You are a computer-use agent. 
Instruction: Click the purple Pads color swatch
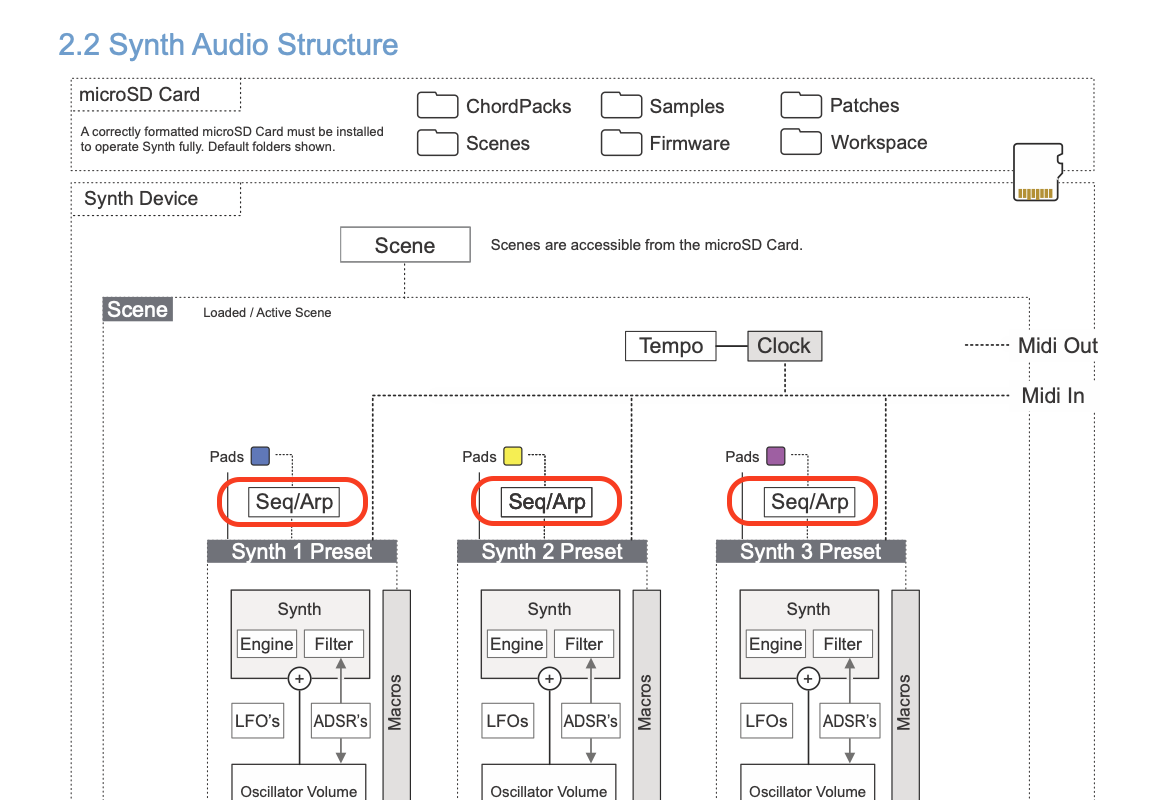776,457
